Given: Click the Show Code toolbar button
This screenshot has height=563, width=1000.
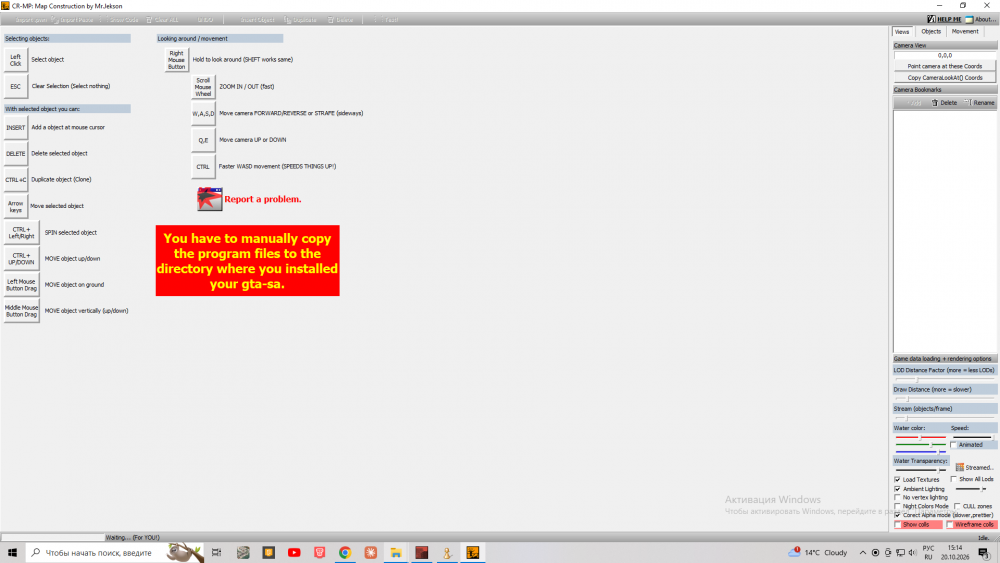Looking at the screenshot, I should pos(121,20).
